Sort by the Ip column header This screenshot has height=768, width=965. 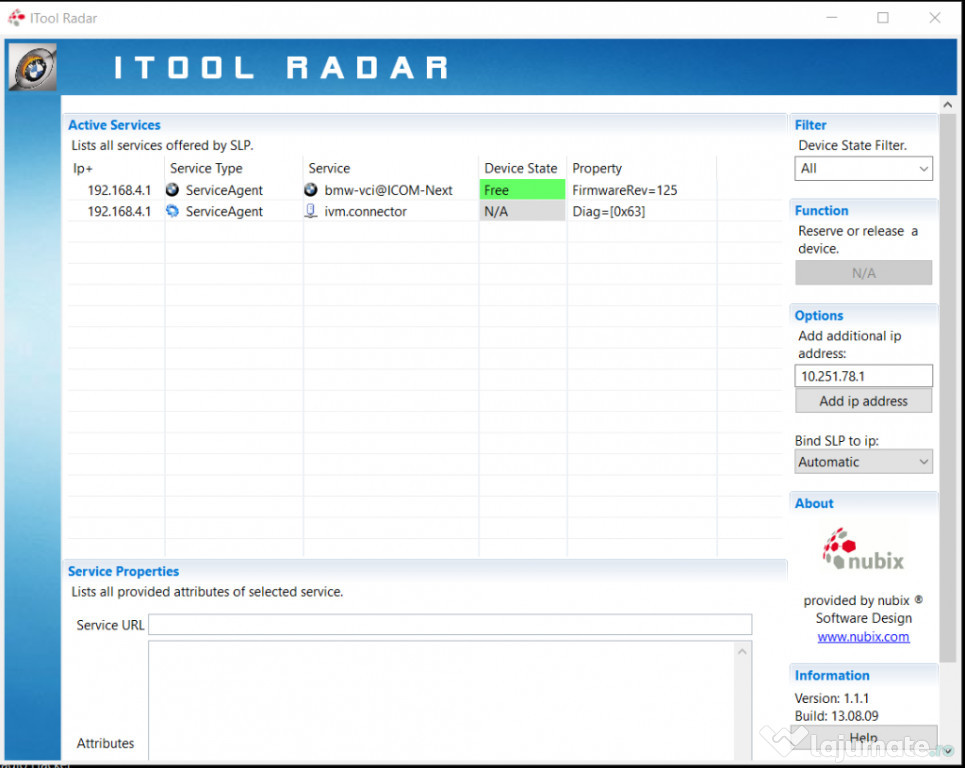116,168
